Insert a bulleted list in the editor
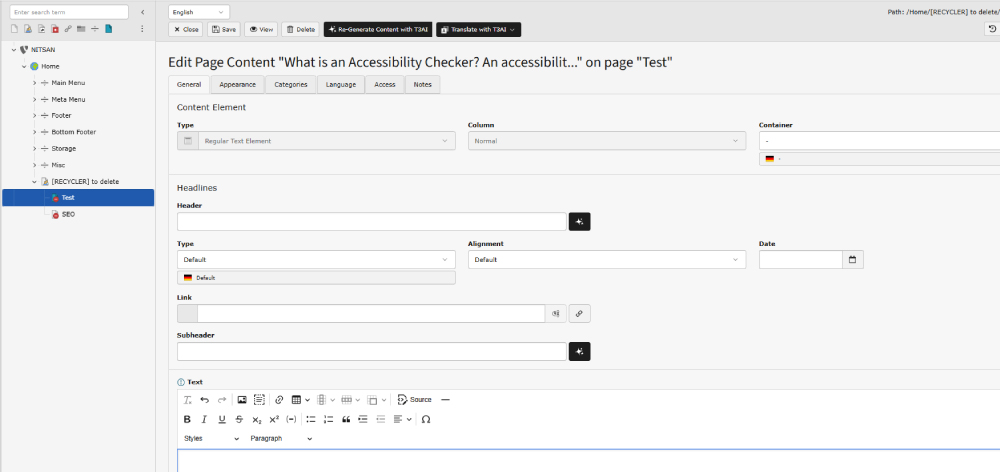This screenshot has width=1000, height=472. click(311, 419)
